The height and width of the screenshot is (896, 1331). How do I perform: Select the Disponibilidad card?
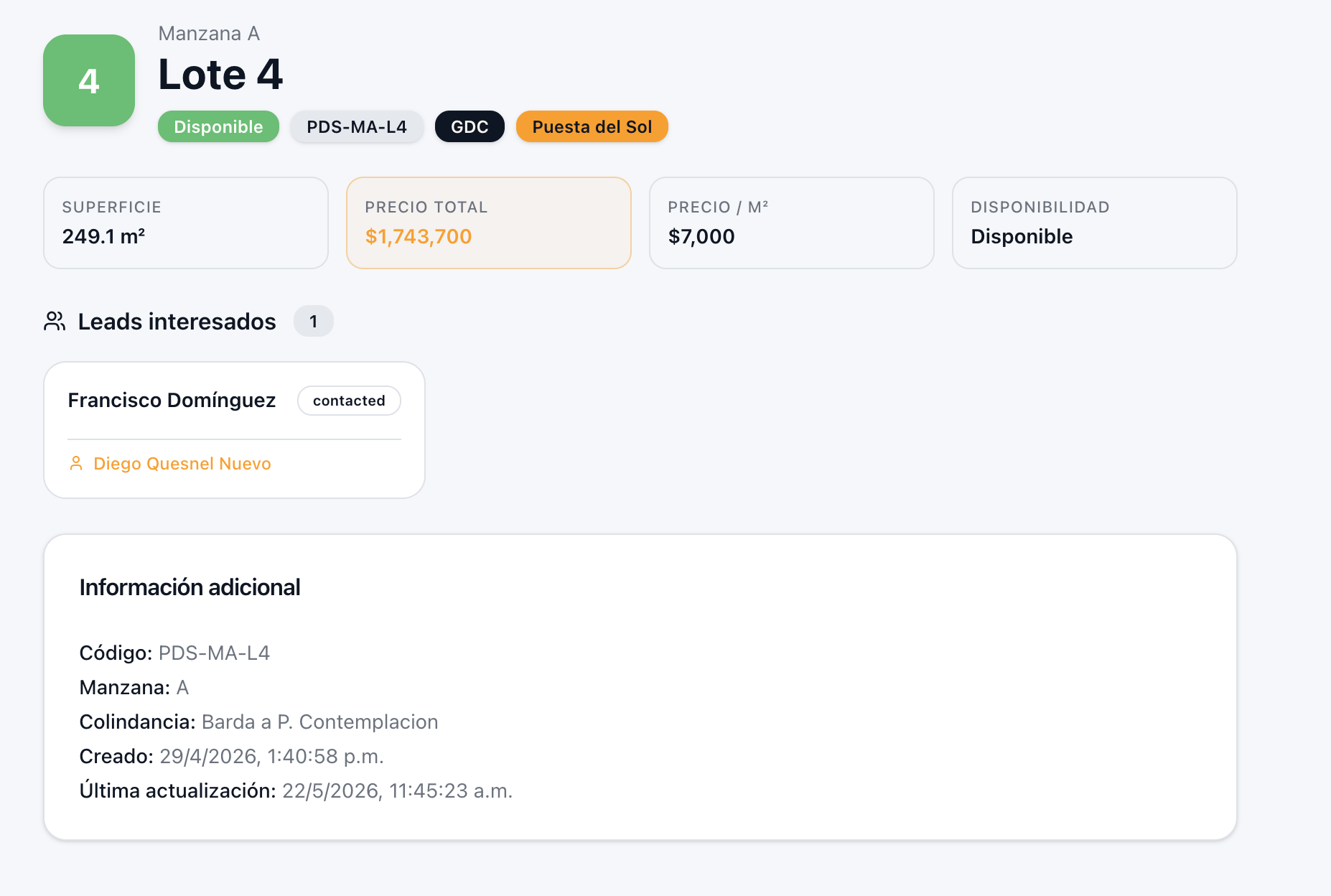[x=1095, y=223]
